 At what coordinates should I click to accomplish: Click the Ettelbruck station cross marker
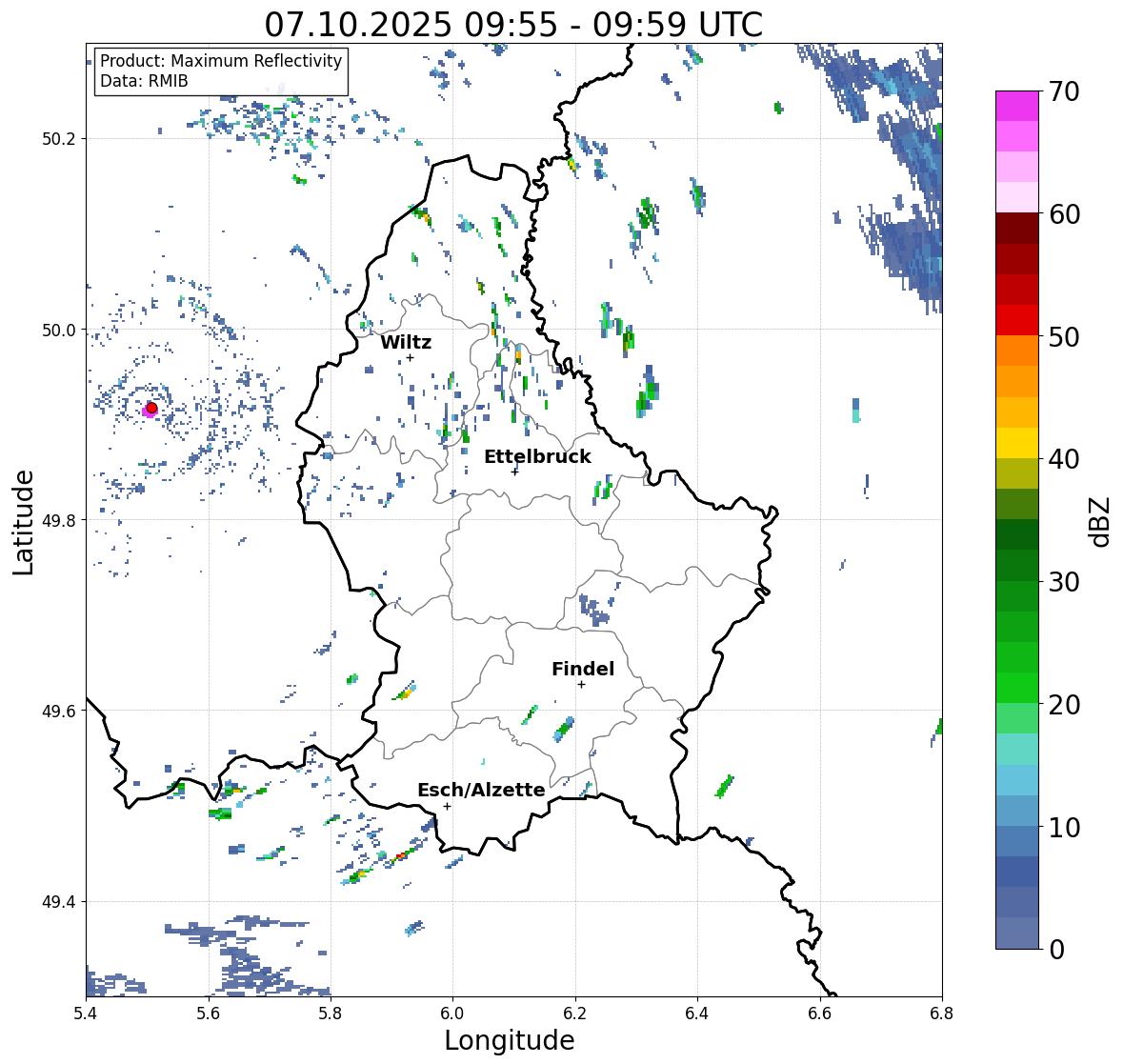pos(514,472)
